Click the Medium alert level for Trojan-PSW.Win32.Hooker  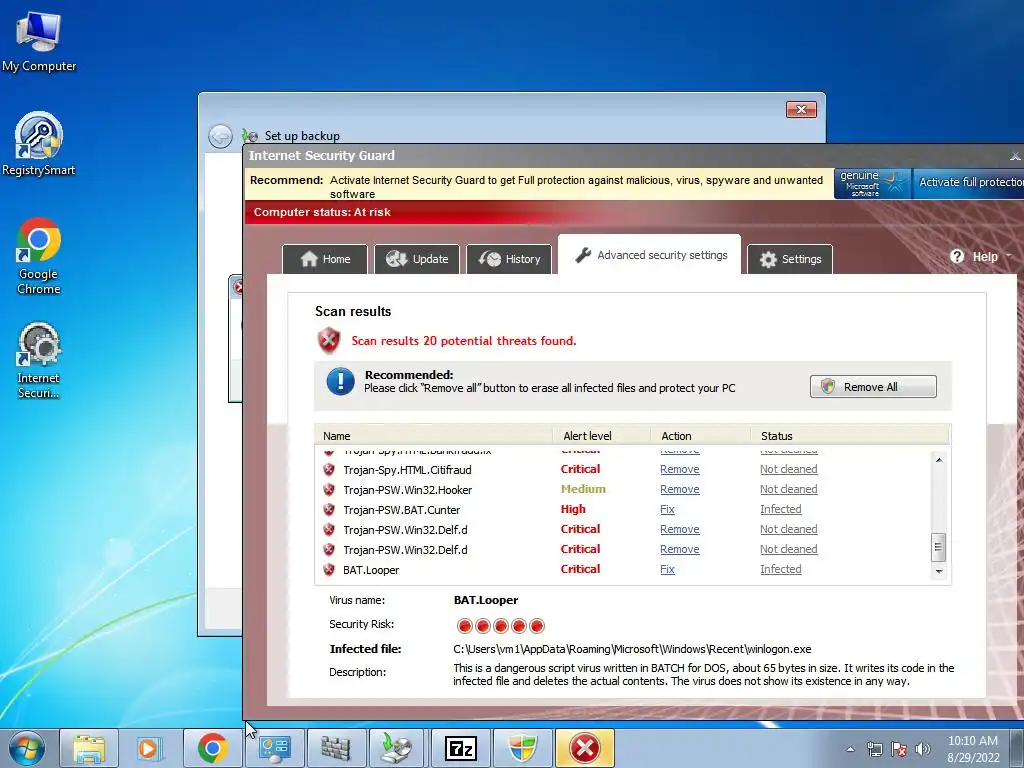point(583,489)
